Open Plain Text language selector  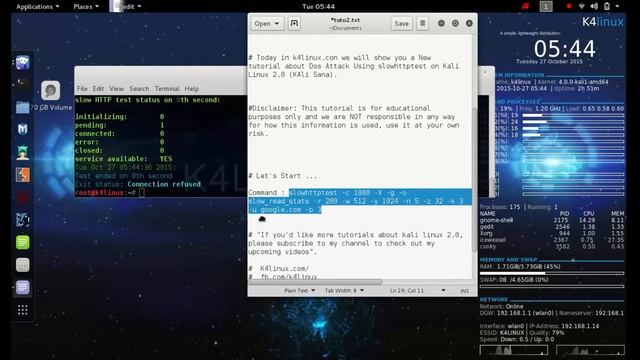[300, 290]
